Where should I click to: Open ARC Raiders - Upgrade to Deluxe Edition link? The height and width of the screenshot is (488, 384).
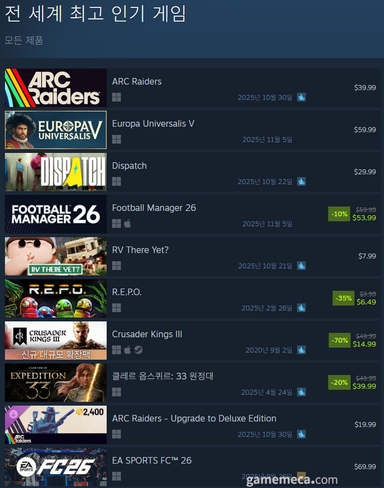[x=194, y=418]
